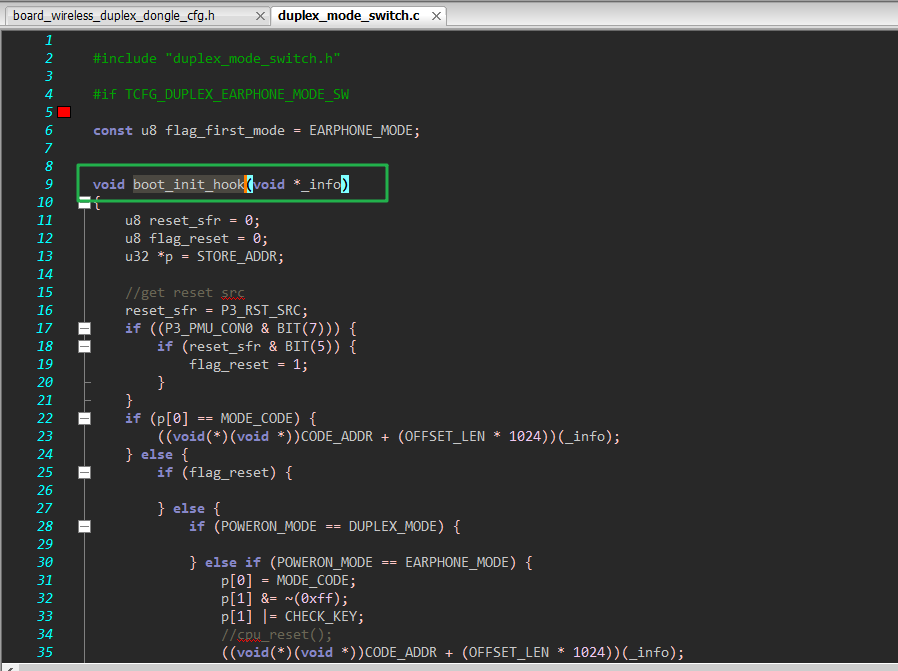This screenshot has width=898, height=671.
Task: Click the const keyword on line 6
Action: (x=113, y=131)
